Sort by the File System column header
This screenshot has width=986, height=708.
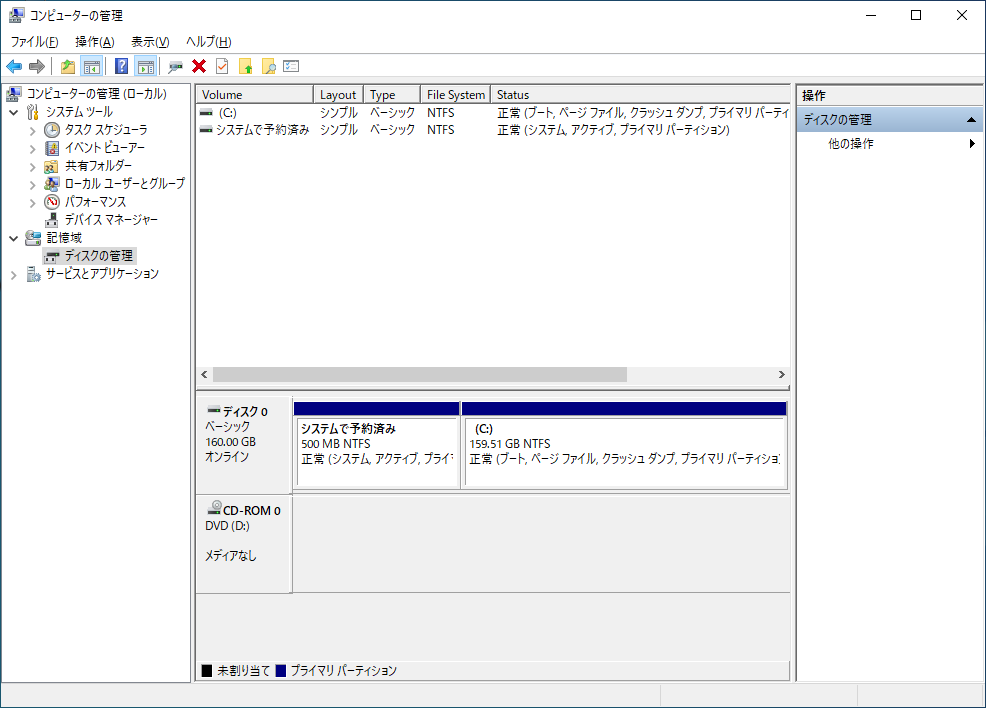(x=455, y=94)
